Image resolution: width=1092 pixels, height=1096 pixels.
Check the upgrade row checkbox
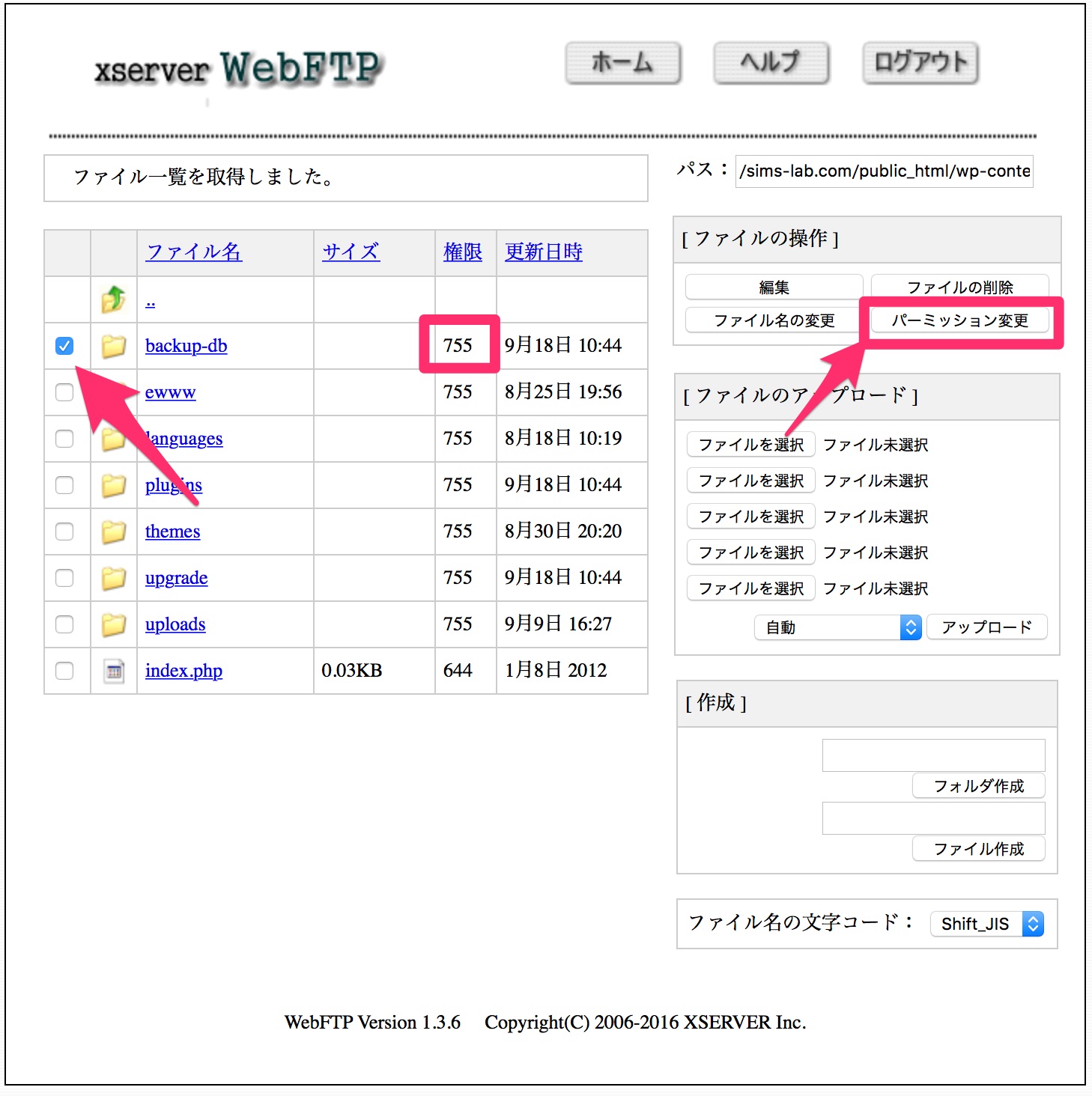(x=64, y=578)
